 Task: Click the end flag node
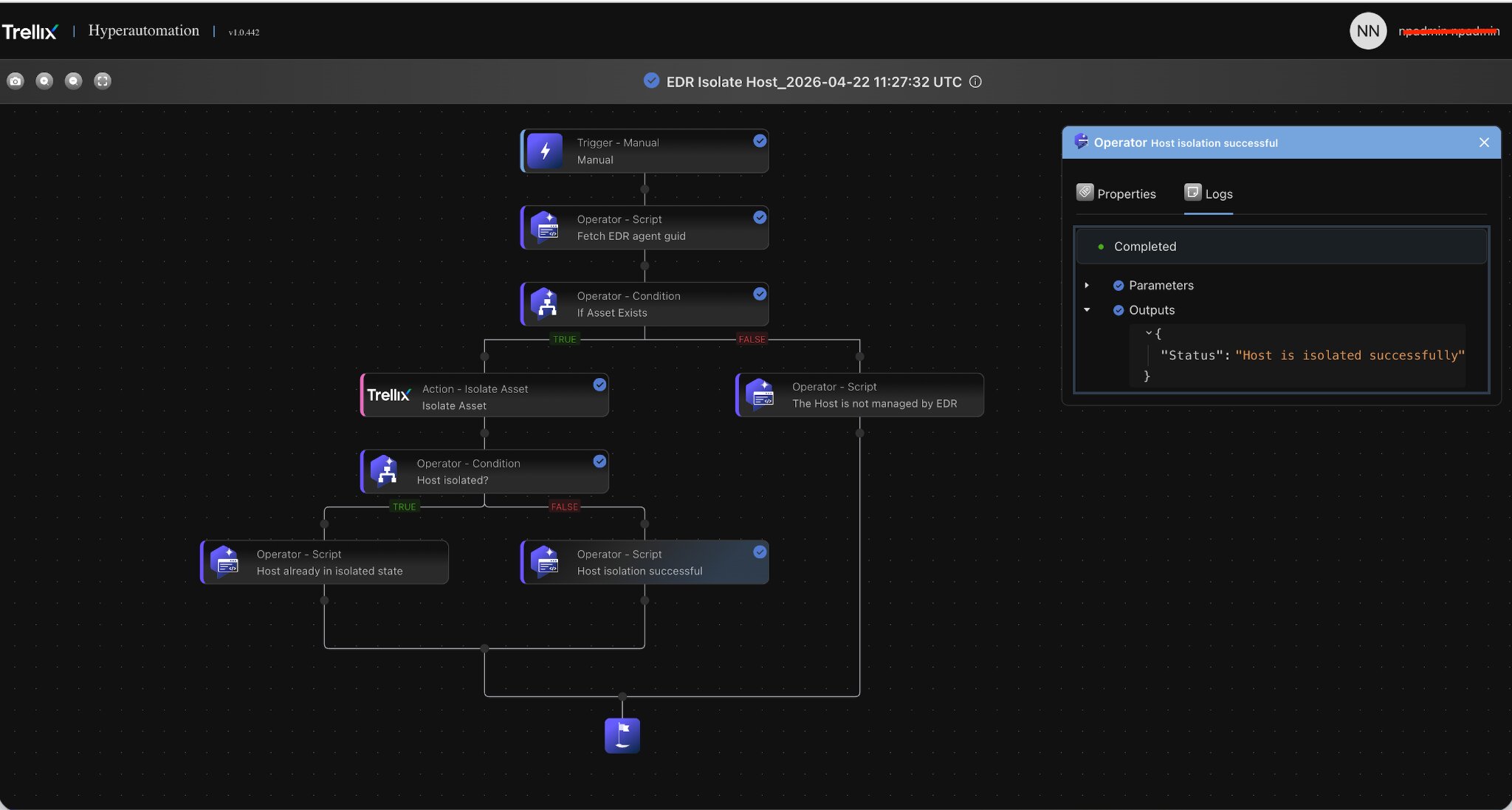(622, 735)
